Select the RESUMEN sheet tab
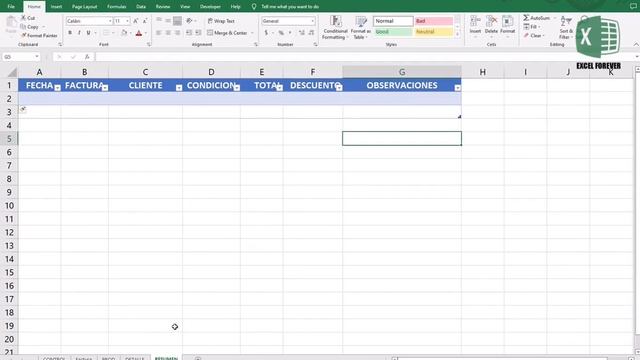Screen dimensions: 640x360 166,358
